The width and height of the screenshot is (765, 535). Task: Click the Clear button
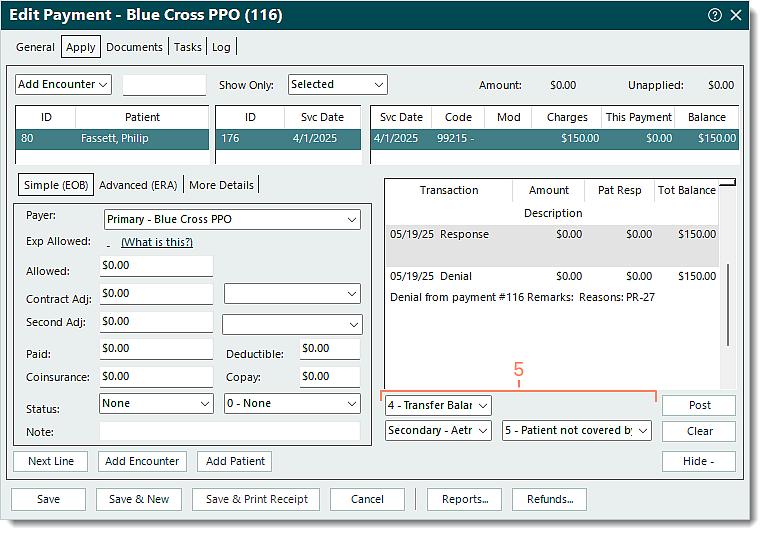[699, 431]
